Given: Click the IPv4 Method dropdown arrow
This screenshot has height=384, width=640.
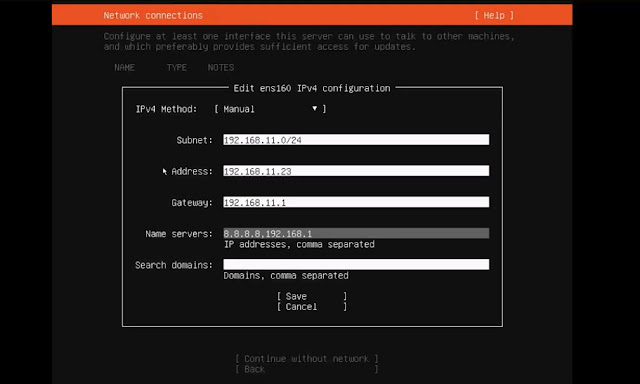Looking at the screenshot, I should pyautogui.click(x=315, y=109).
